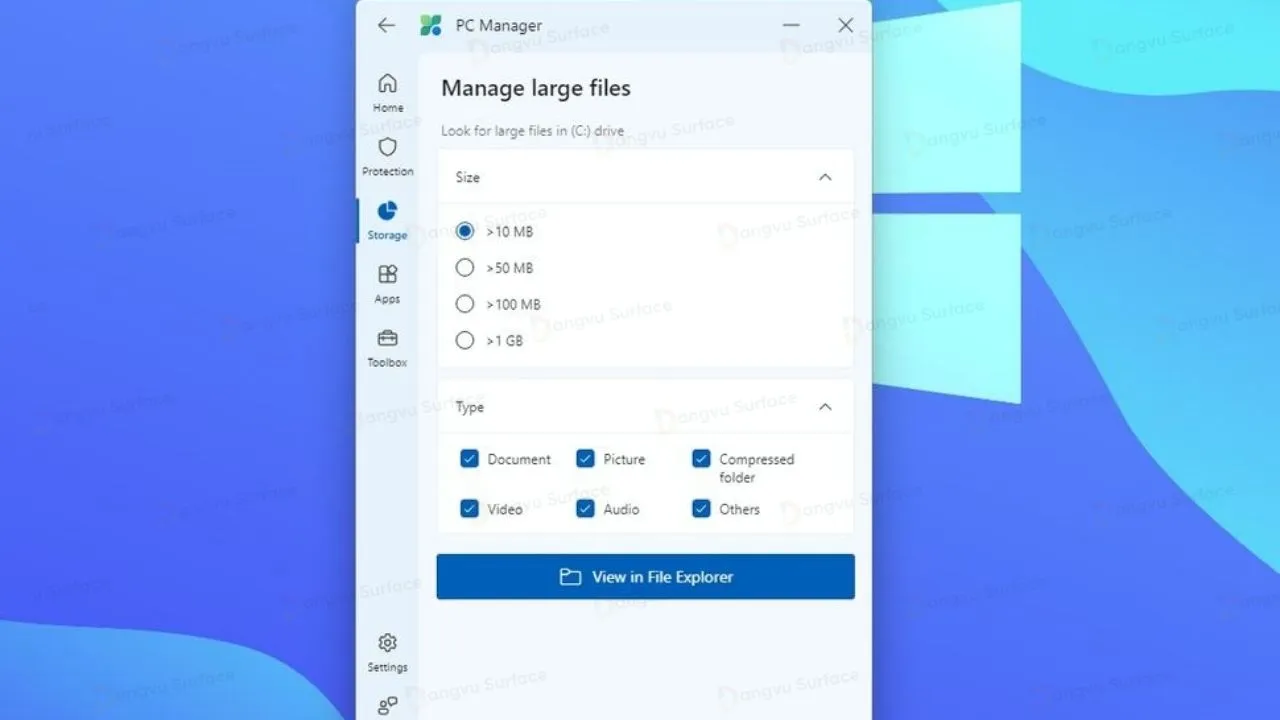The height and width of the screenshot is (720, 1280).
Task: Uncheck the Audio file type
Action: click(585, 509)
